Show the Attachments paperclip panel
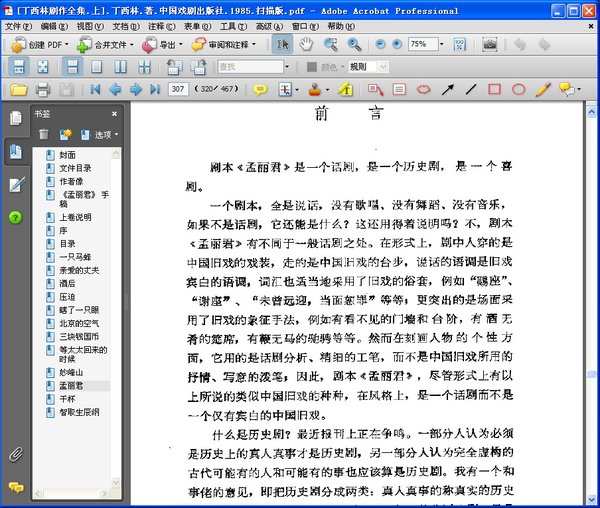The width and height of the screenshot is (600, 508). click(15, 454)
